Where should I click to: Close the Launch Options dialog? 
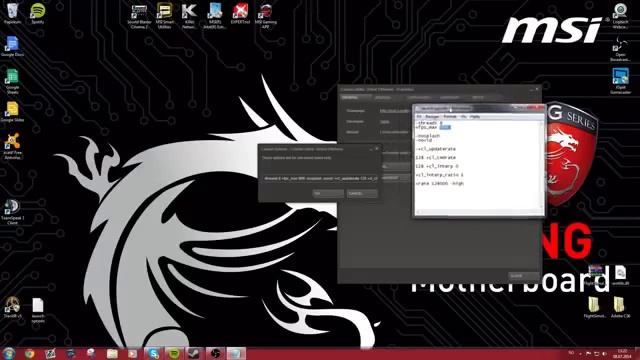pos(376,149)
